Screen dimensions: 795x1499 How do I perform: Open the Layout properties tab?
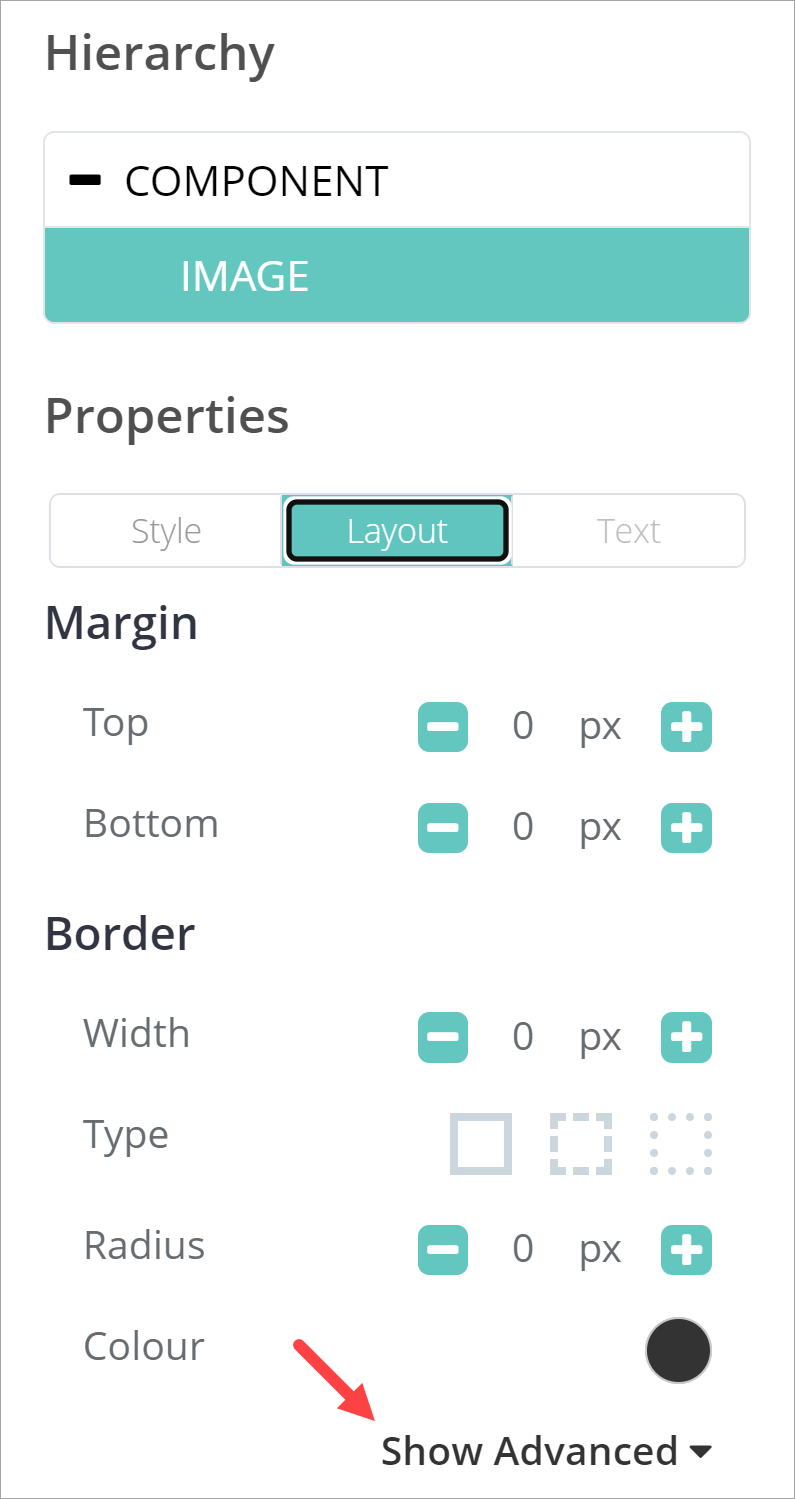coord(397,531)
